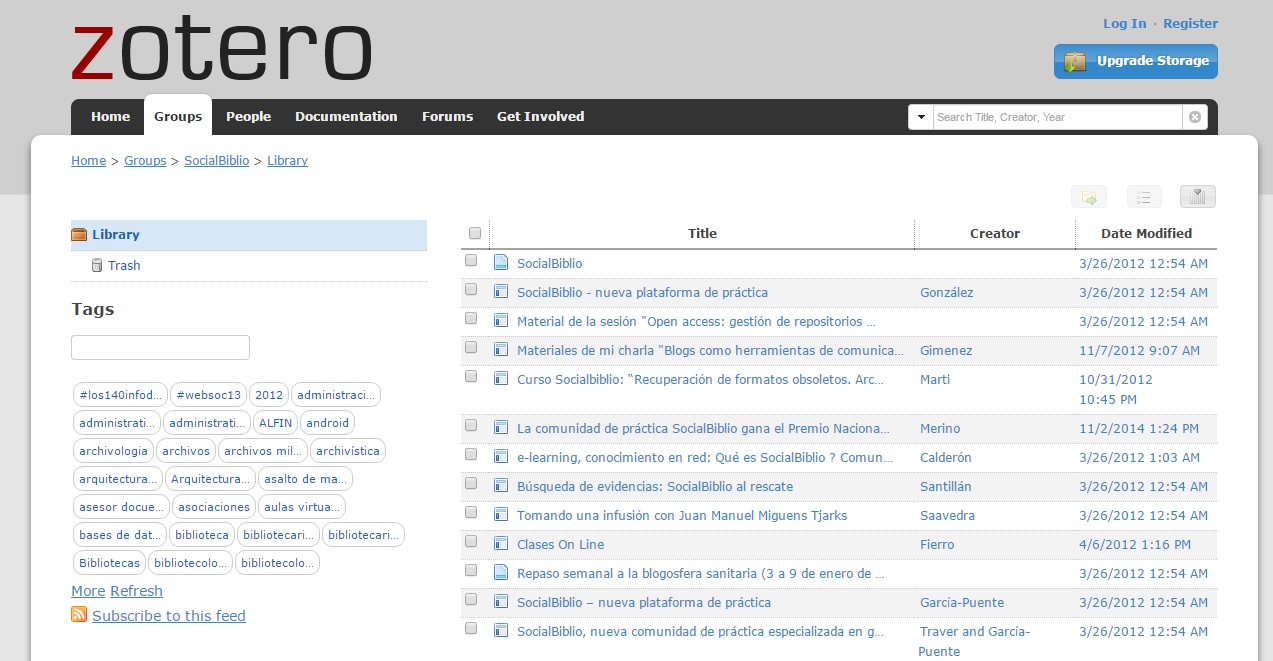Click the Upgrade Storage box icon
This screenshot has height=661, width=1273.
[1075, 61]
